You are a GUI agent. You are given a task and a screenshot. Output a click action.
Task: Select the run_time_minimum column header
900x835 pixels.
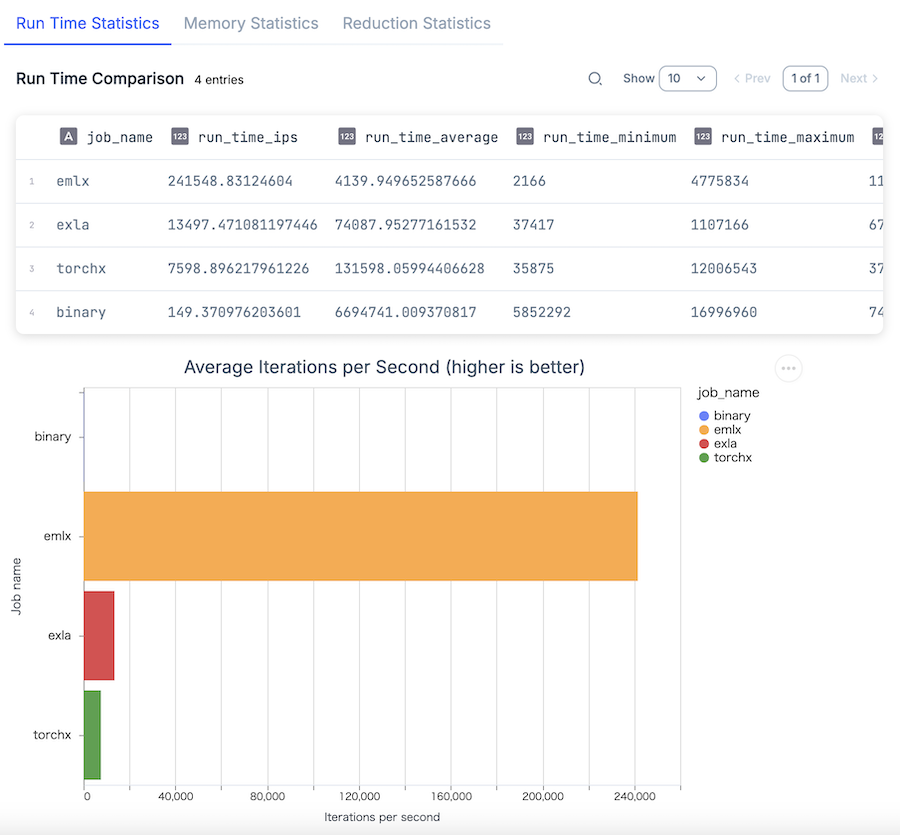610,138
